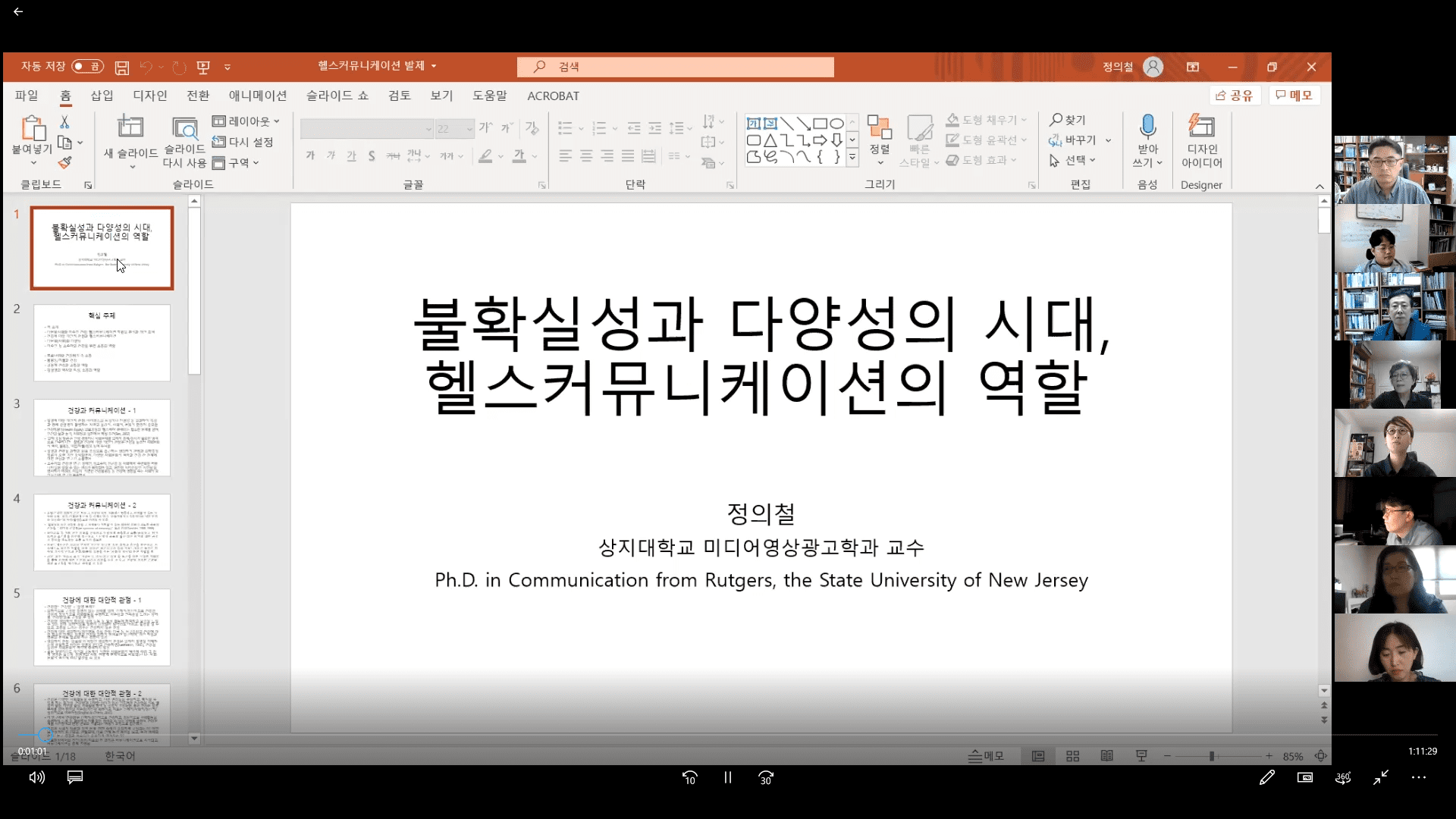
Task: Switch to slide sorter view icon
Action: tap(1072, 756)
